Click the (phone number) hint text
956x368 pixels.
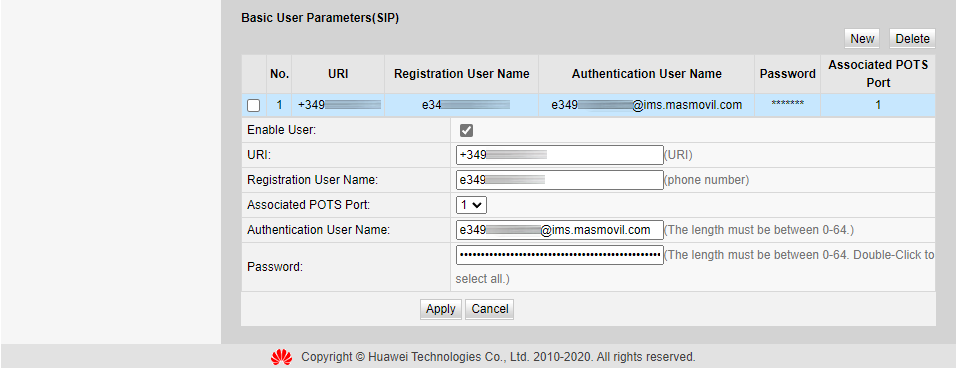click(x=706, y=180)
